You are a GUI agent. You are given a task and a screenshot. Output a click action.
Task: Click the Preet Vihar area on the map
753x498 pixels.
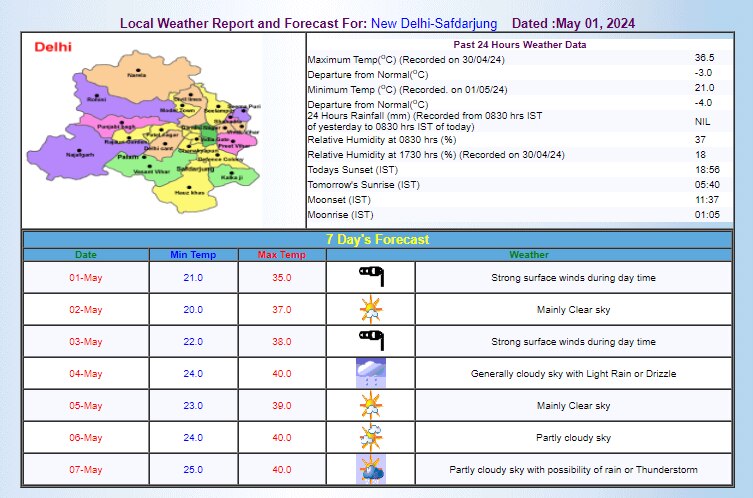click(234, 145)
